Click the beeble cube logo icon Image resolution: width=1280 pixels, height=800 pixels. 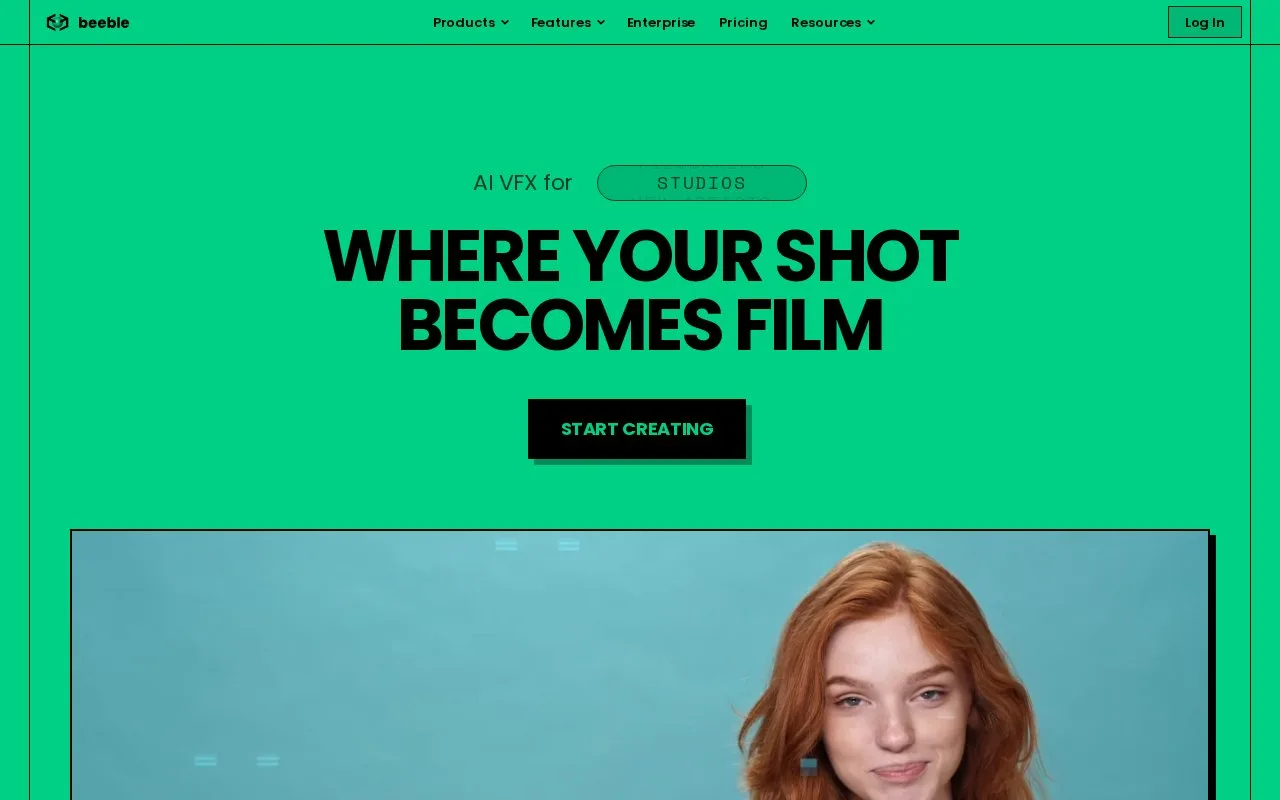57,22
